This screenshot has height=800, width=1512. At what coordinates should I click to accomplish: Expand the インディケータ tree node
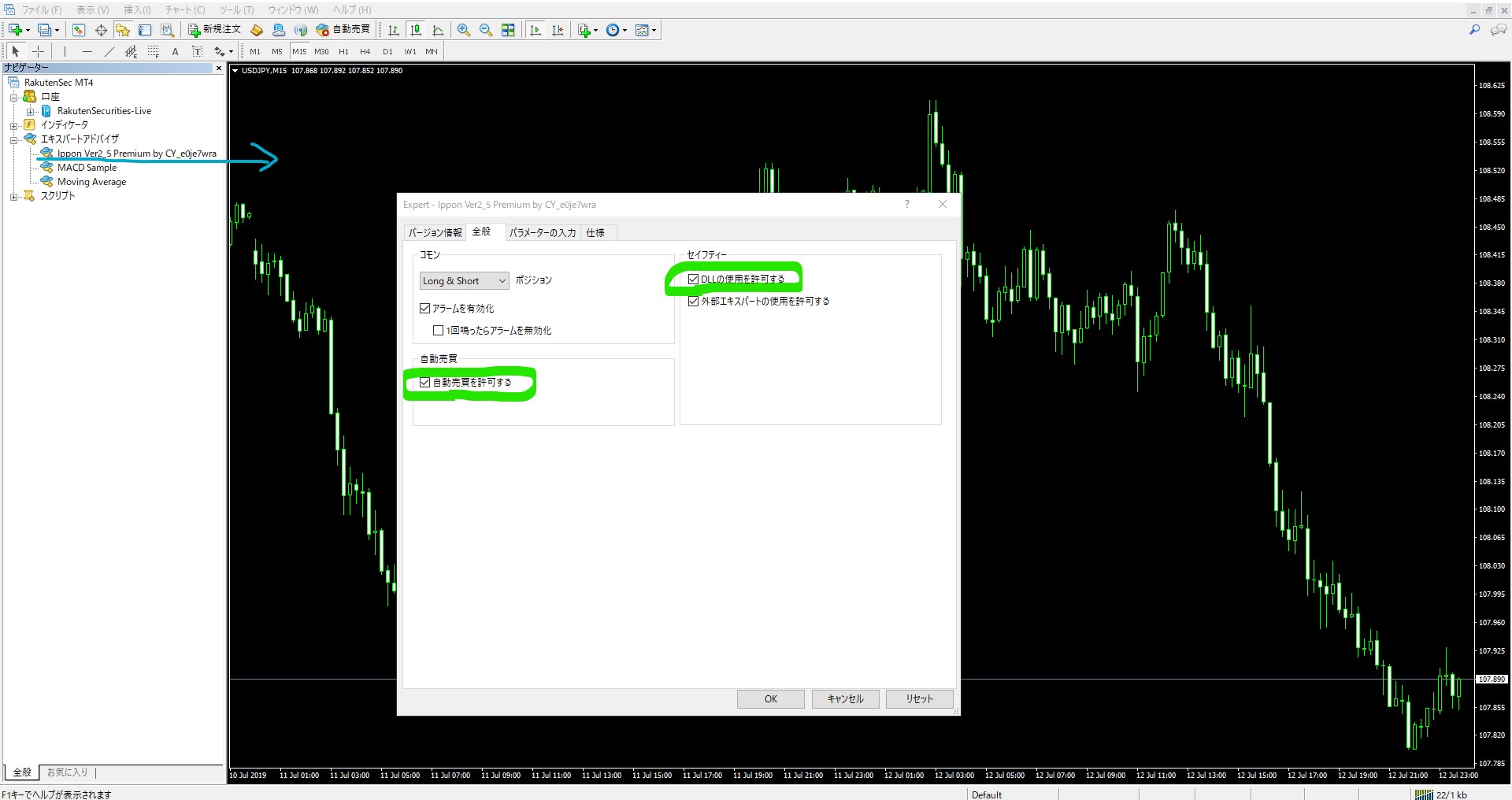click(x=13, y=125)
